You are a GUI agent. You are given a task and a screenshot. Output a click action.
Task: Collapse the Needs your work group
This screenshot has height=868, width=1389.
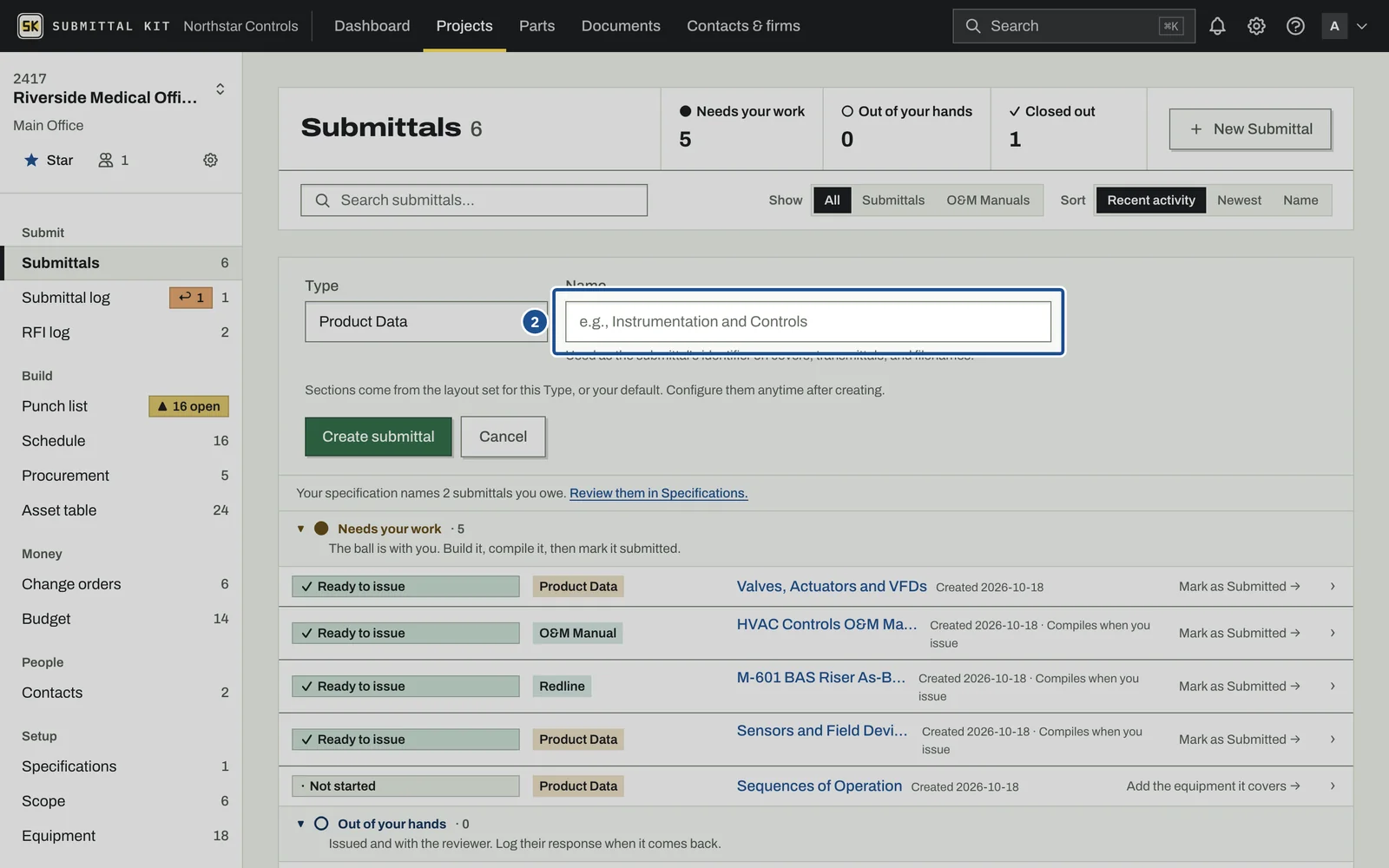[x=300, y=529]
